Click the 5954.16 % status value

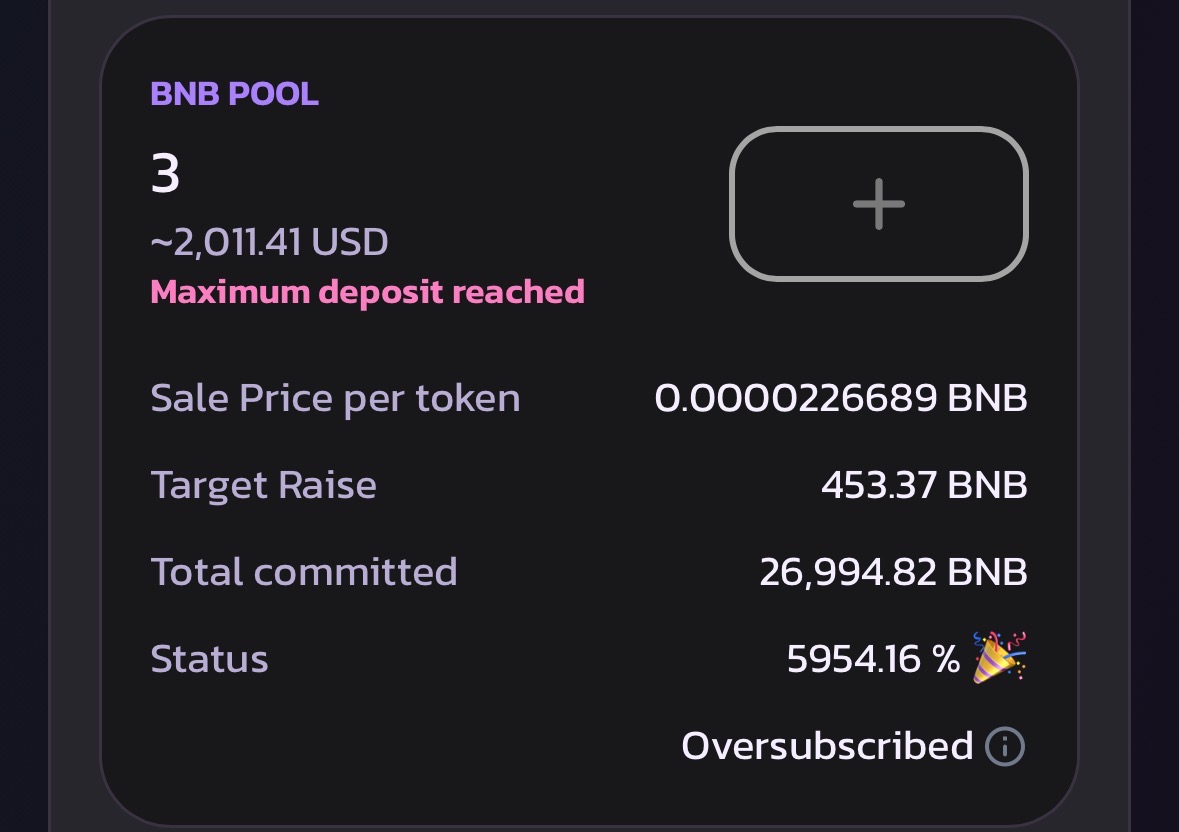[873, 659]
